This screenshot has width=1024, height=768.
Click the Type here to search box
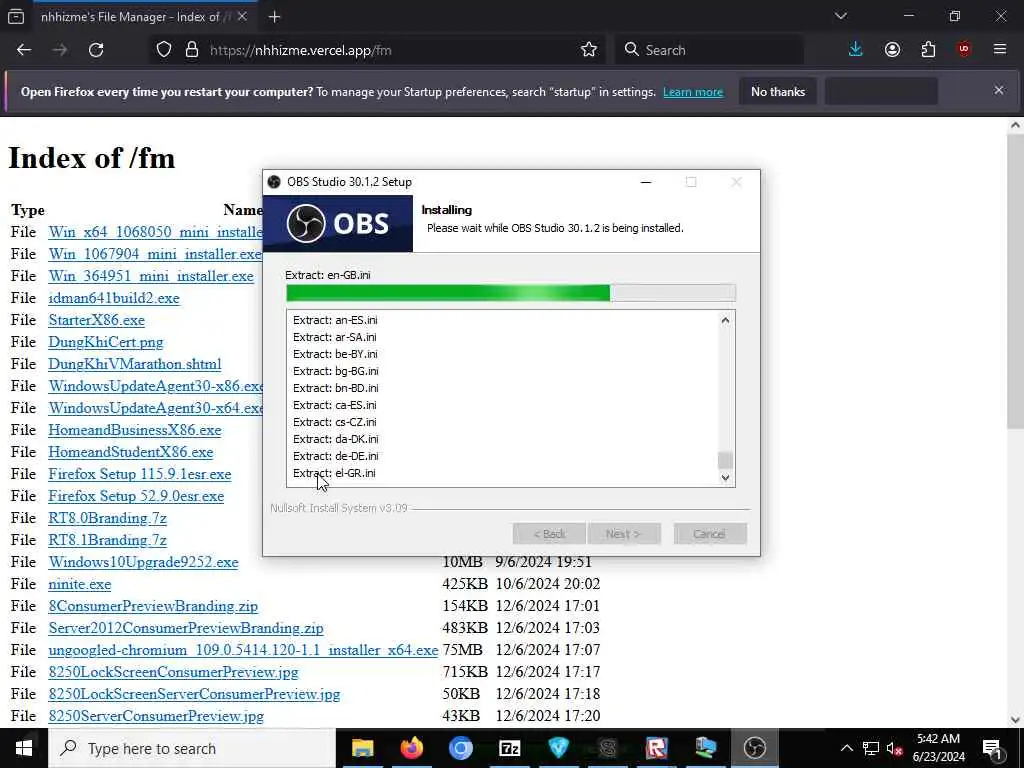pos(192,748)
